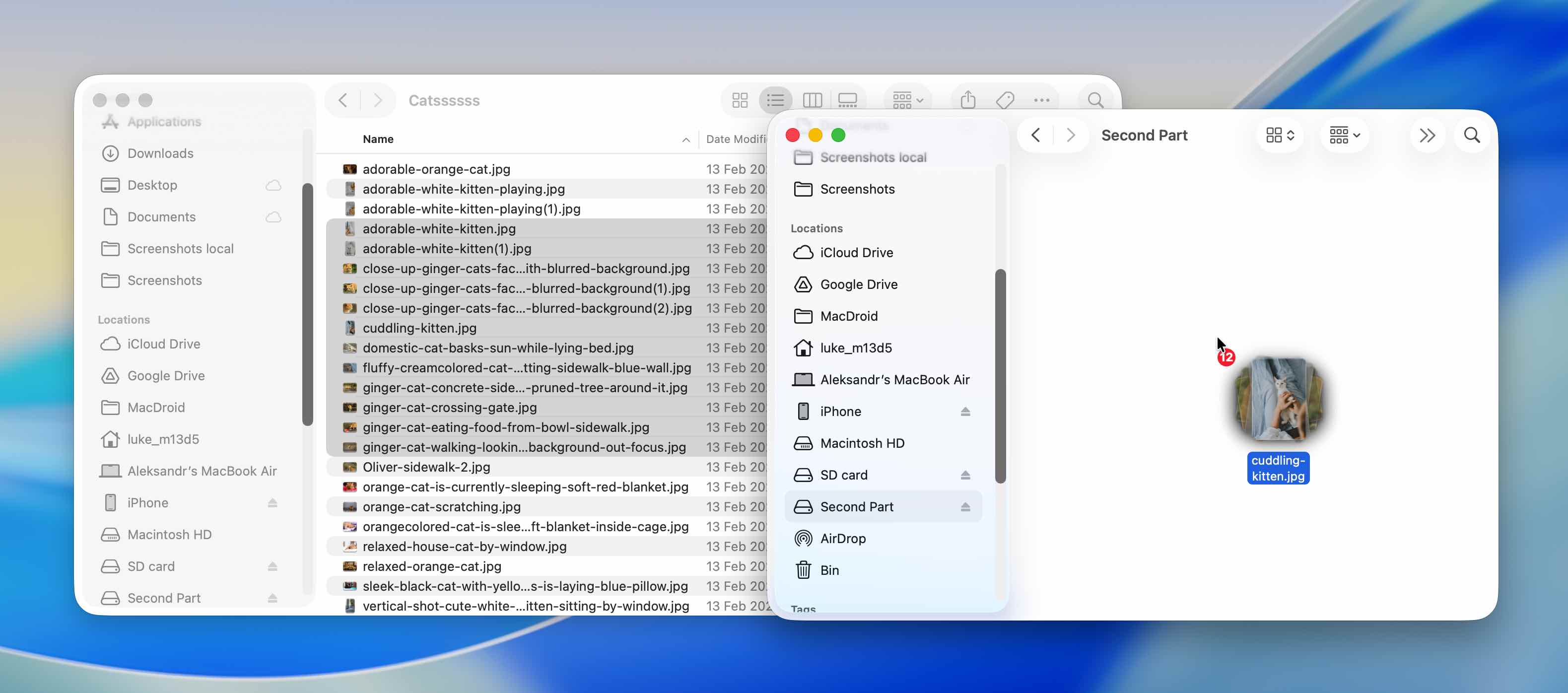Show more toolbar items with double-chevron
This screenshot has width=1568, height=693.
click(x=1427, y=135)
